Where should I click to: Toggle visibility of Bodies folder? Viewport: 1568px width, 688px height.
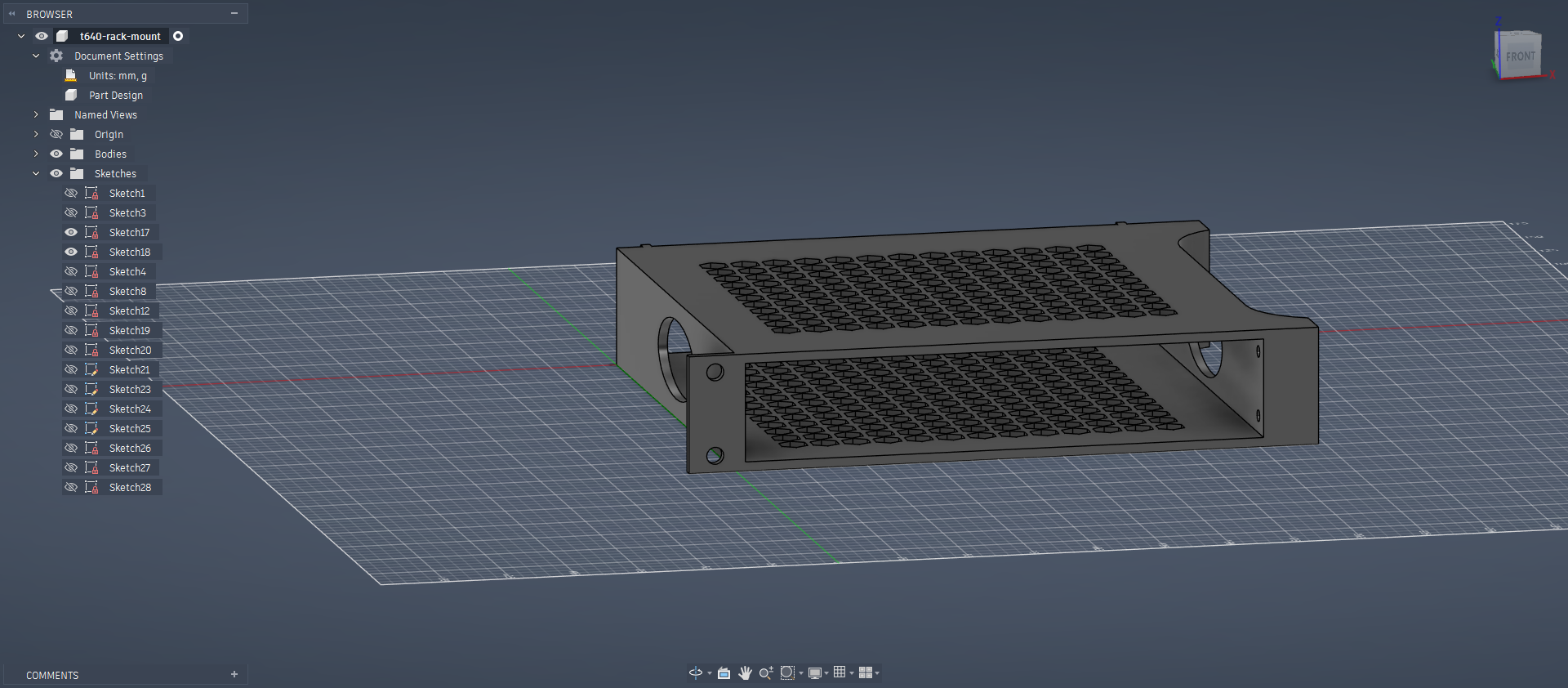[56, 154]
